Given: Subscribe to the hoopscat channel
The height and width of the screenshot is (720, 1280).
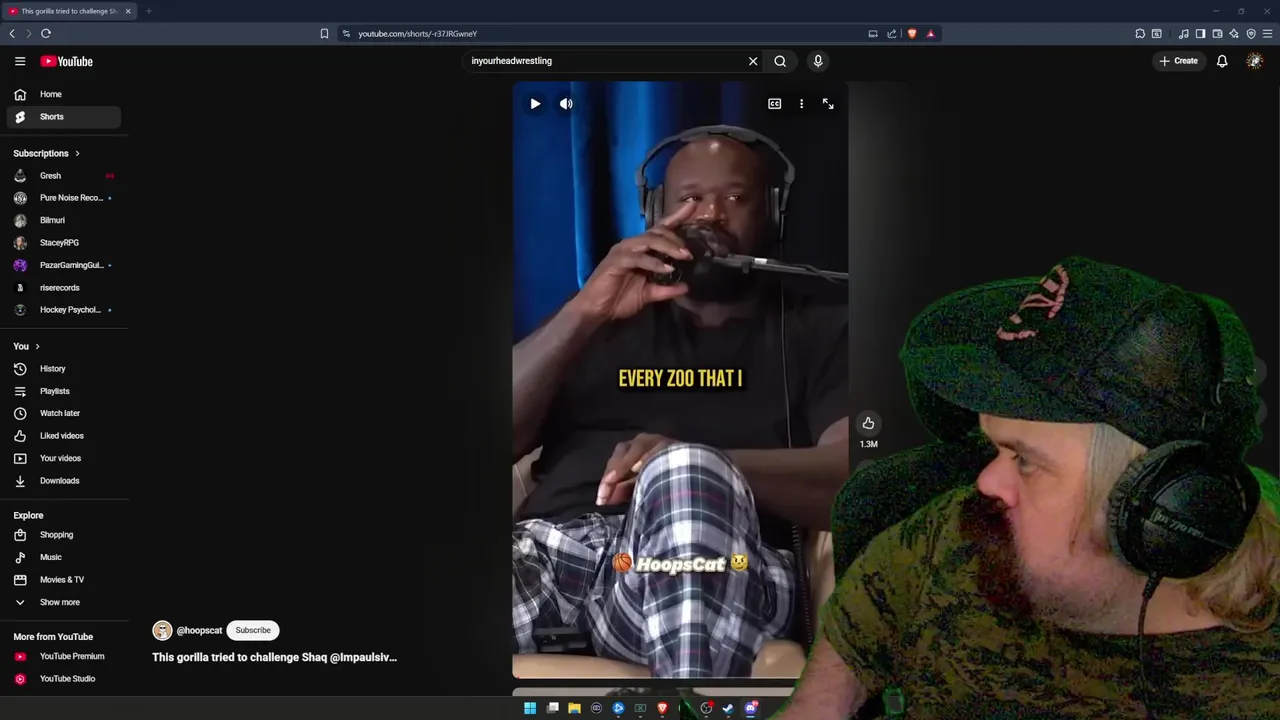Looking at the screenshot, I should [x=253, y=630].
